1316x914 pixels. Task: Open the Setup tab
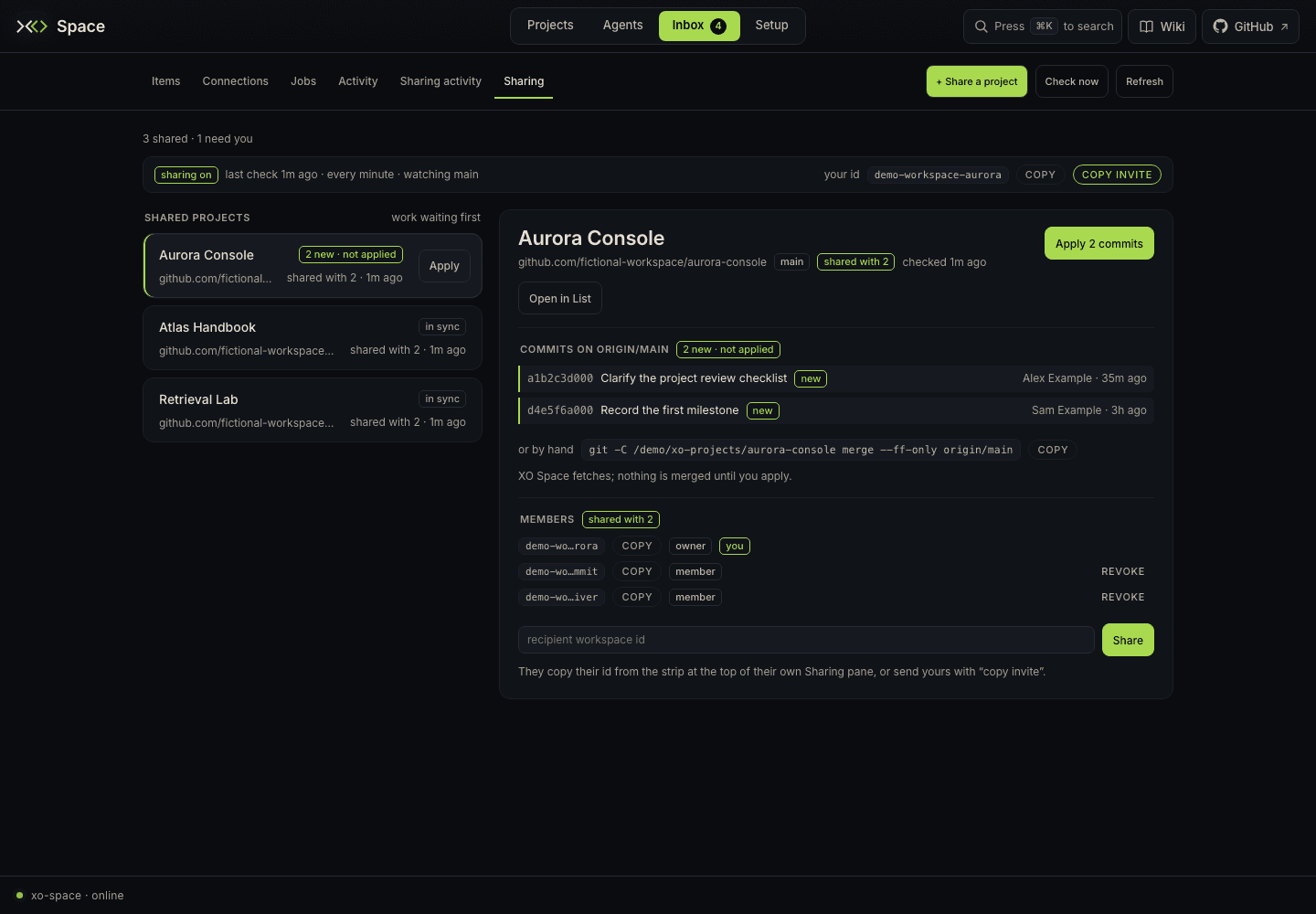[771, 26]
